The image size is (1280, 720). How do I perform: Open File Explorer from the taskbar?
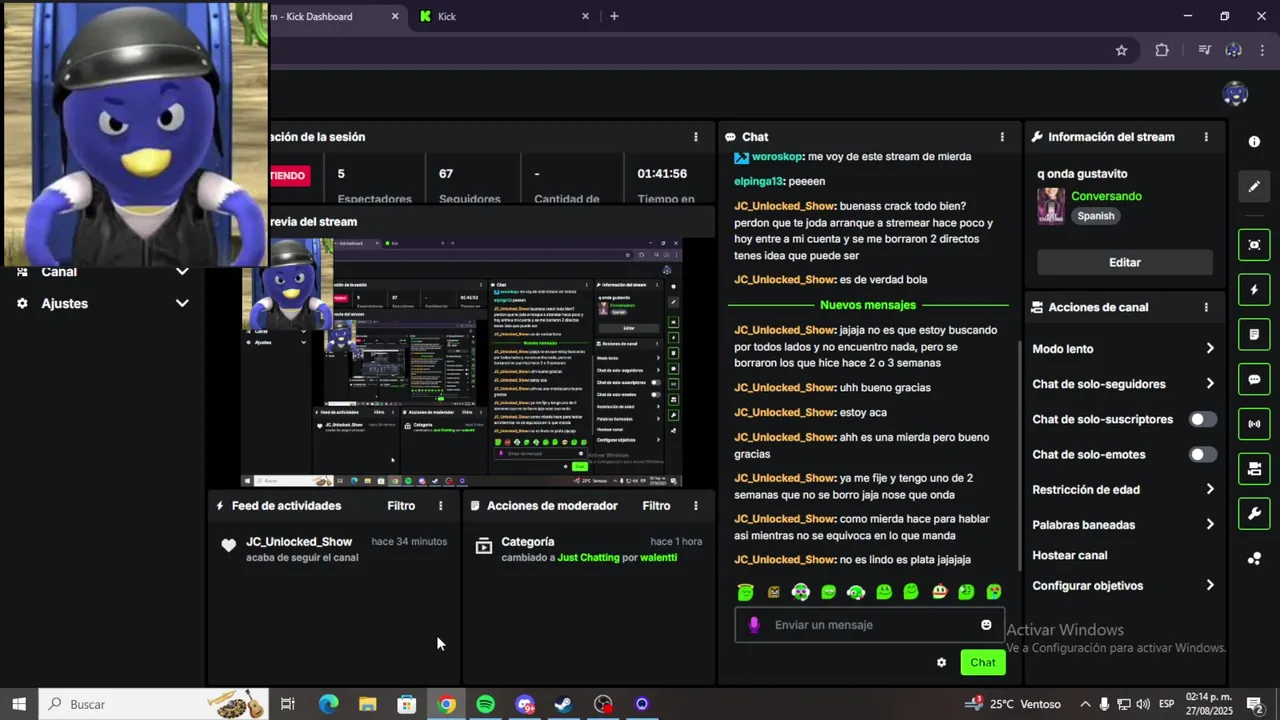[368, 704]
